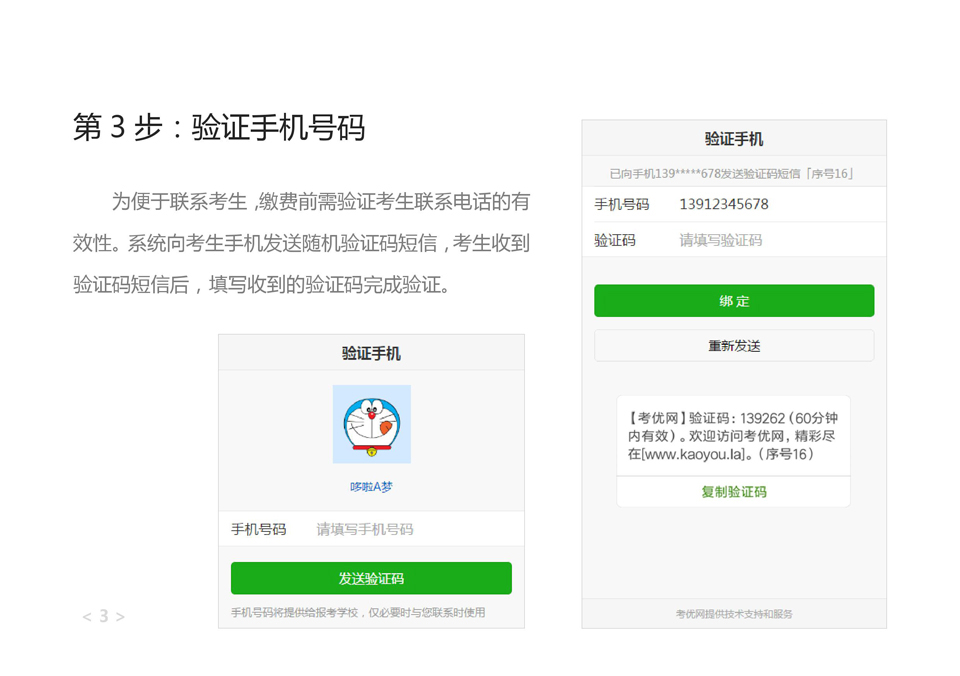Click the 请填写验证码 code input field
This screenshot has height=676, width=960.
770,240
